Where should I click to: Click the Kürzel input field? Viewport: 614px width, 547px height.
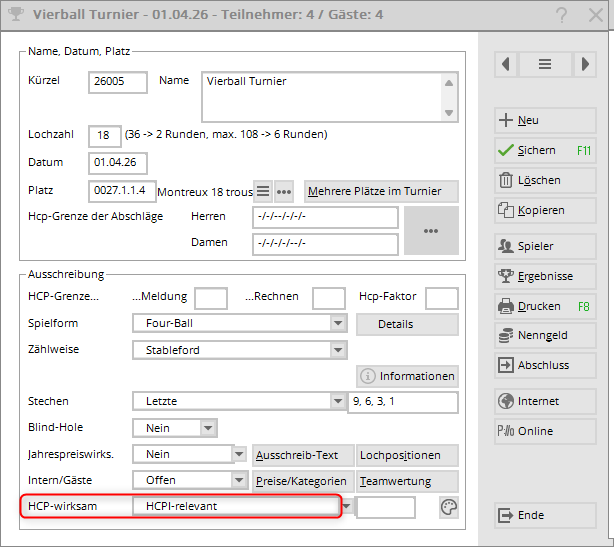point(118,82)
